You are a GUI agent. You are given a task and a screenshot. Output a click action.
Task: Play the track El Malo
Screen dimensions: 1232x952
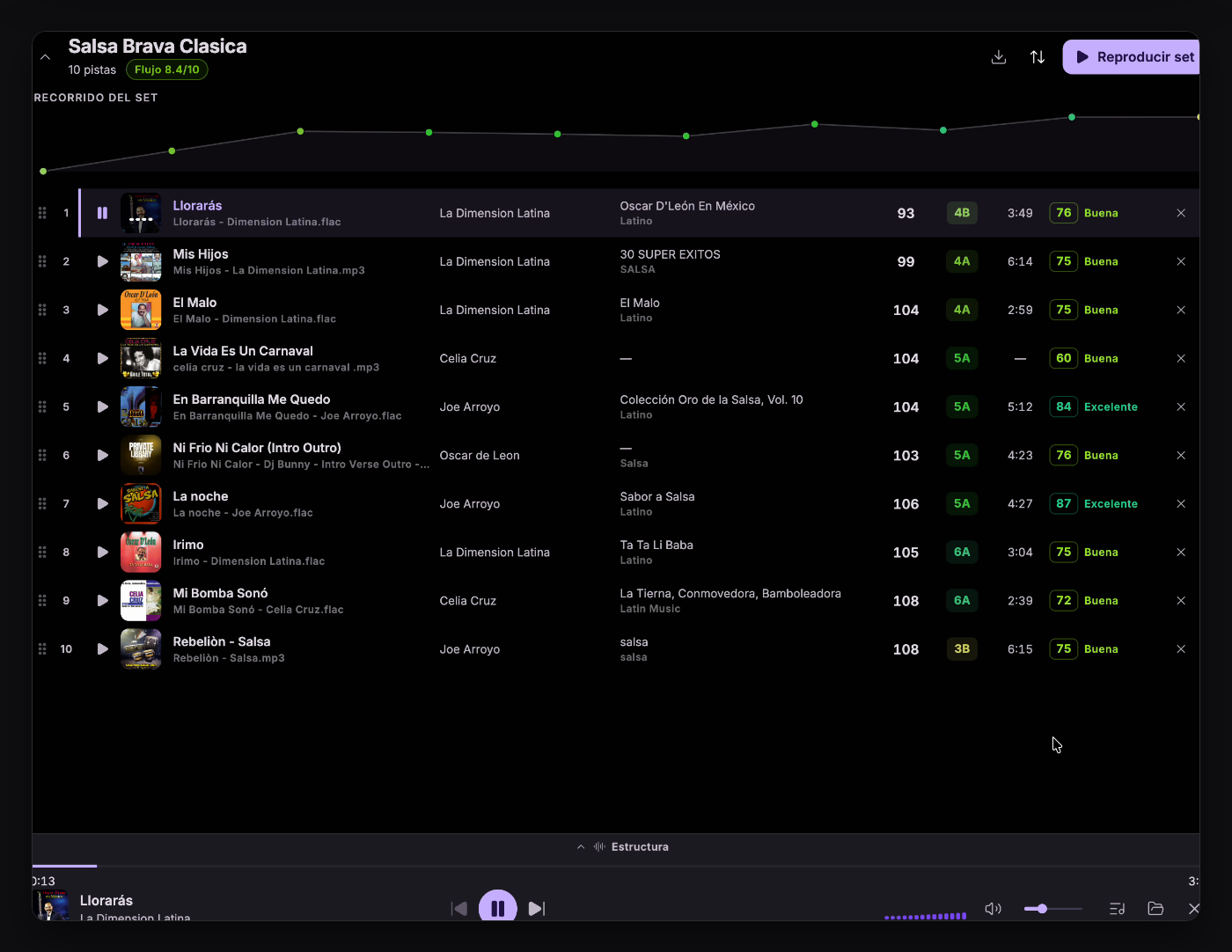point(102,310)
